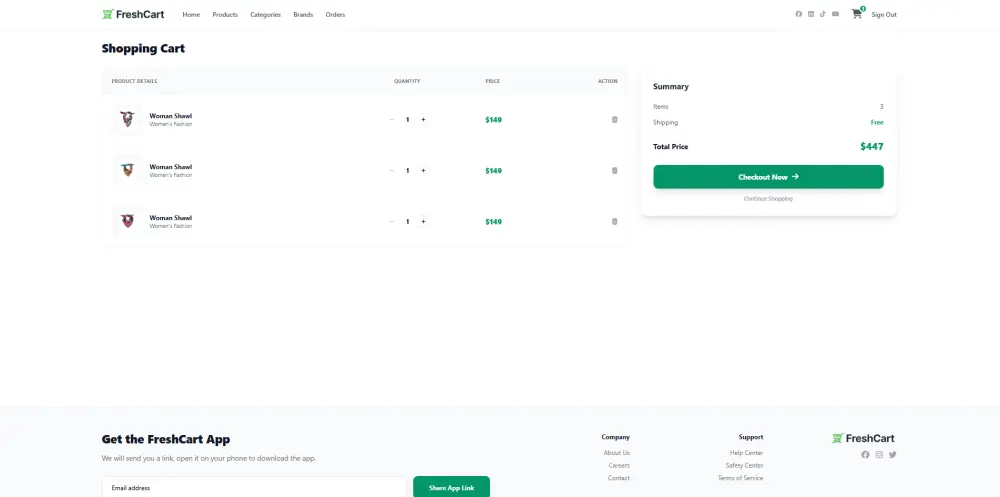
Task: Open footer Instagram icon
Action: [879, 454]
